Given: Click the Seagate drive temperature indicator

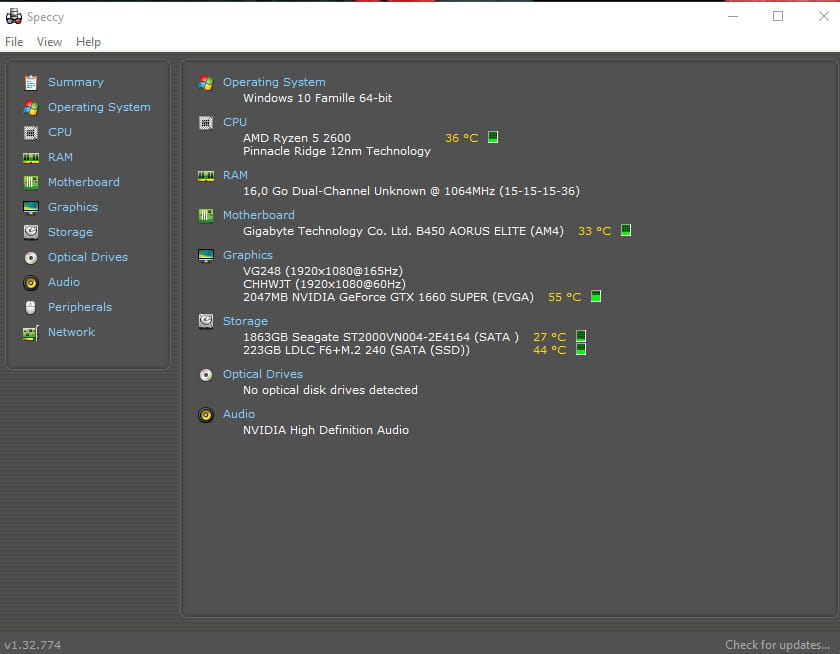Looking at the screenshot, I should pyautogui.click(x=581, y=337).
